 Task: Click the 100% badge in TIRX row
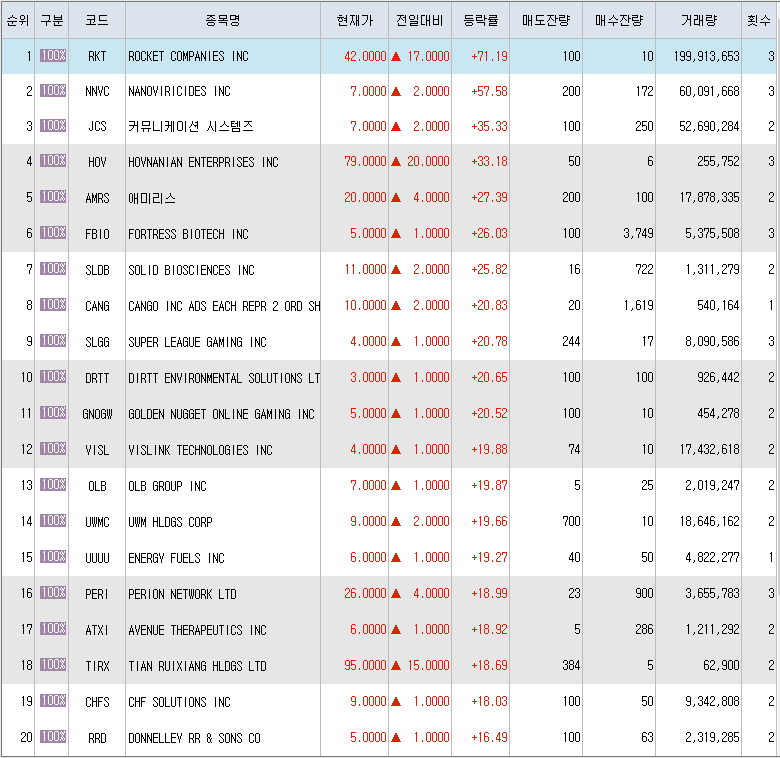click(x=53, y=664)
